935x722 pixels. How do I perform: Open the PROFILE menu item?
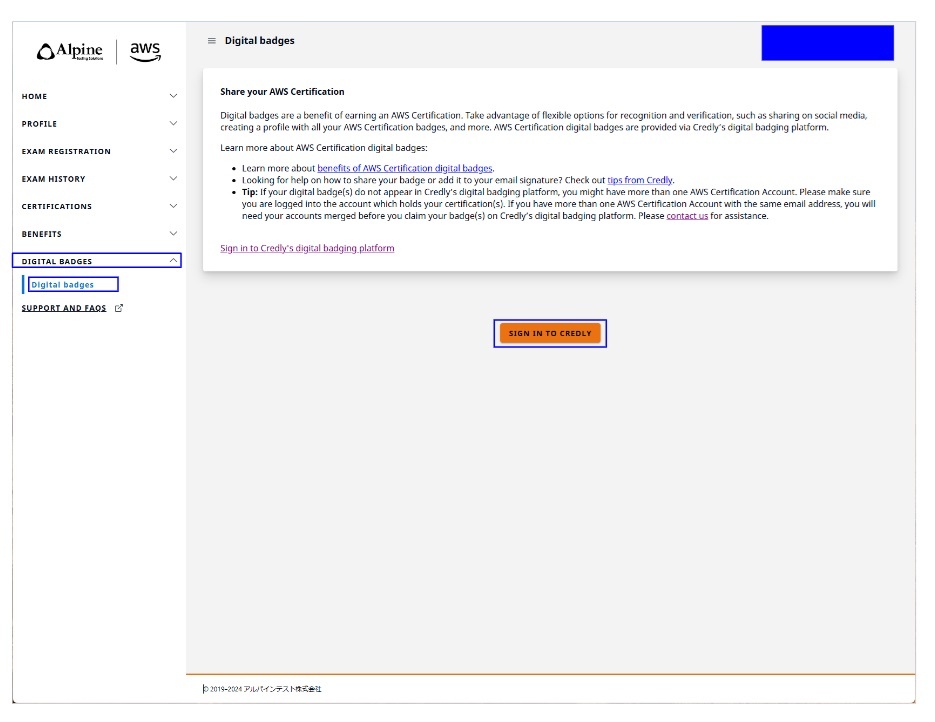99,123
